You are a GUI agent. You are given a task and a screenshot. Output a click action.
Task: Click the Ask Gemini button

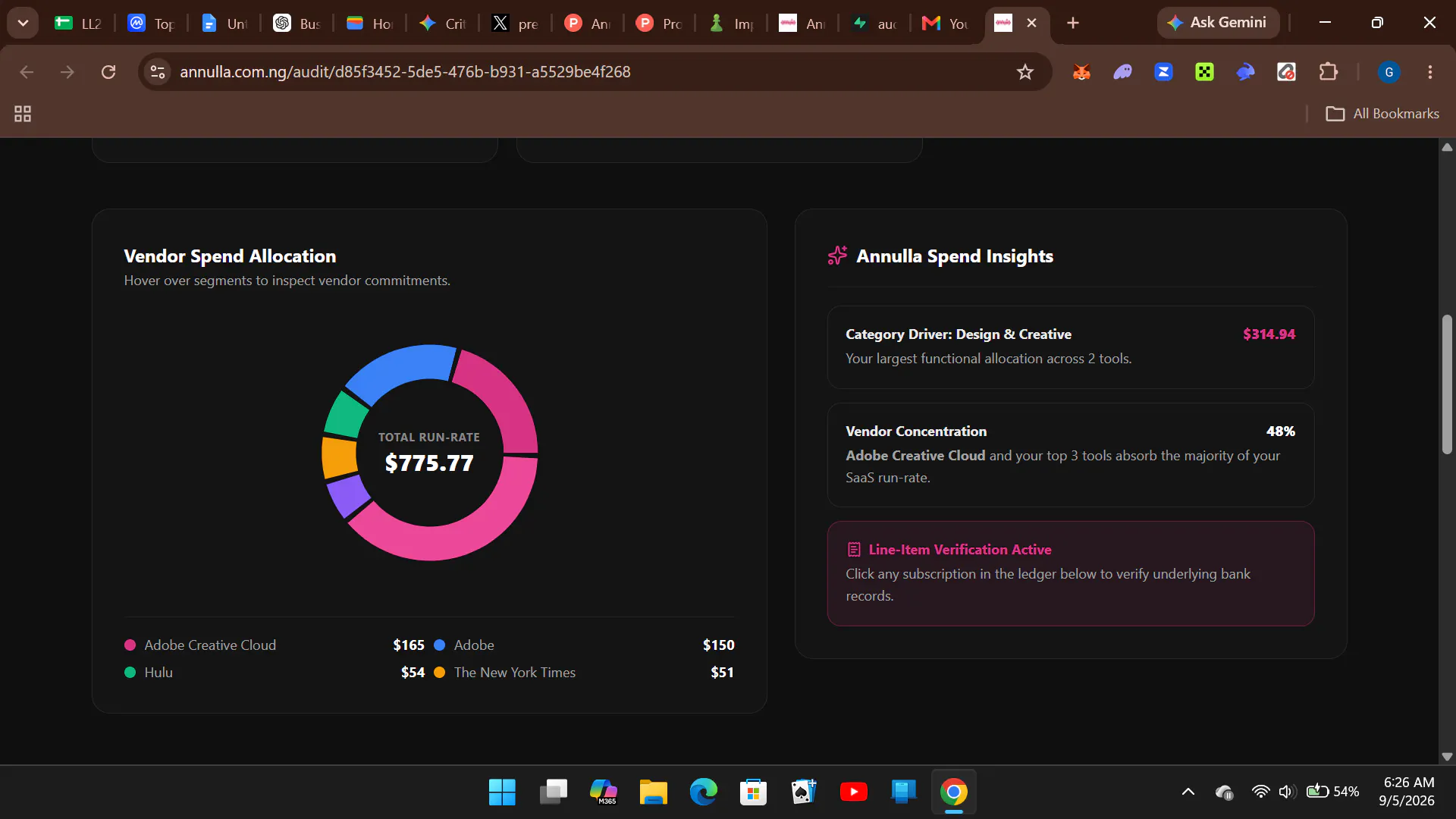pos(1218,23)
